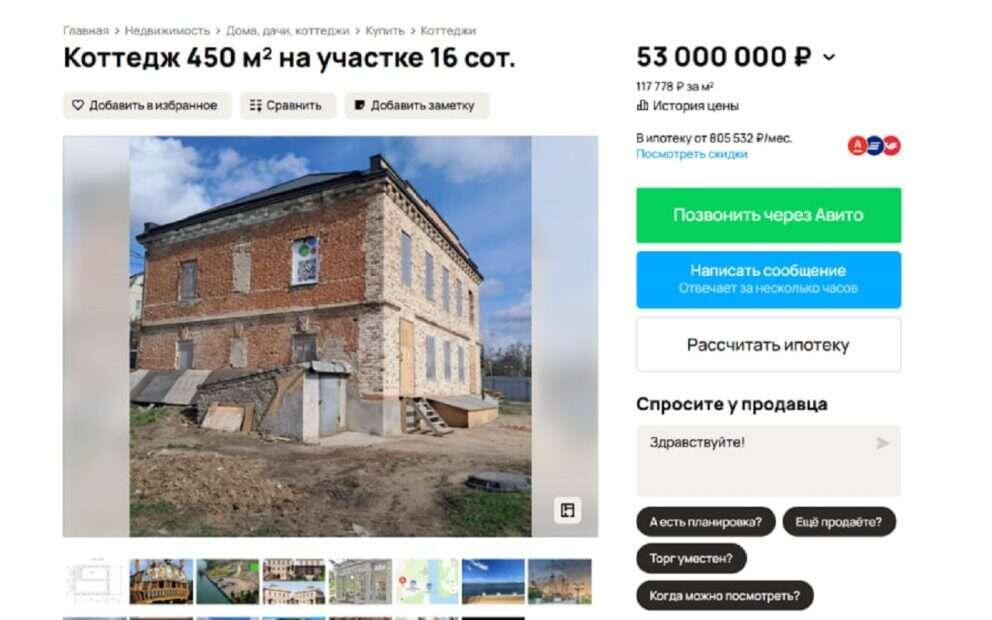Go to the Главная breadcrumb

tap(86, 30)
